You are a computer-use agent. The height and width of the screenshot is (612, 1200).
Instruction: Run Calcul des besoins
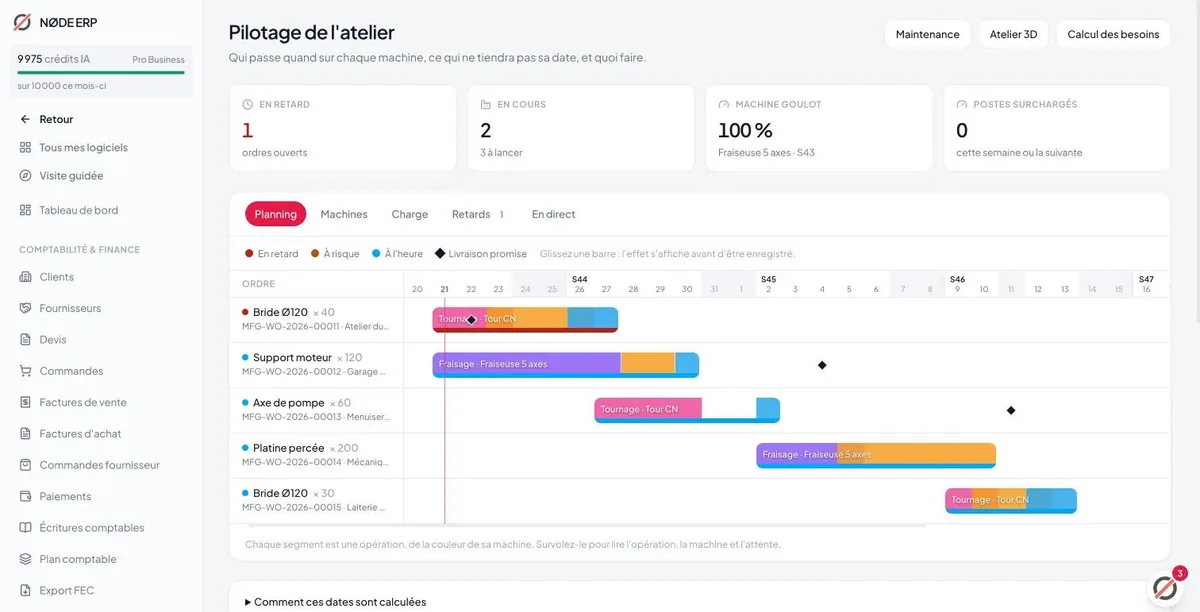pyautogui.click(x=1113, y=34)
